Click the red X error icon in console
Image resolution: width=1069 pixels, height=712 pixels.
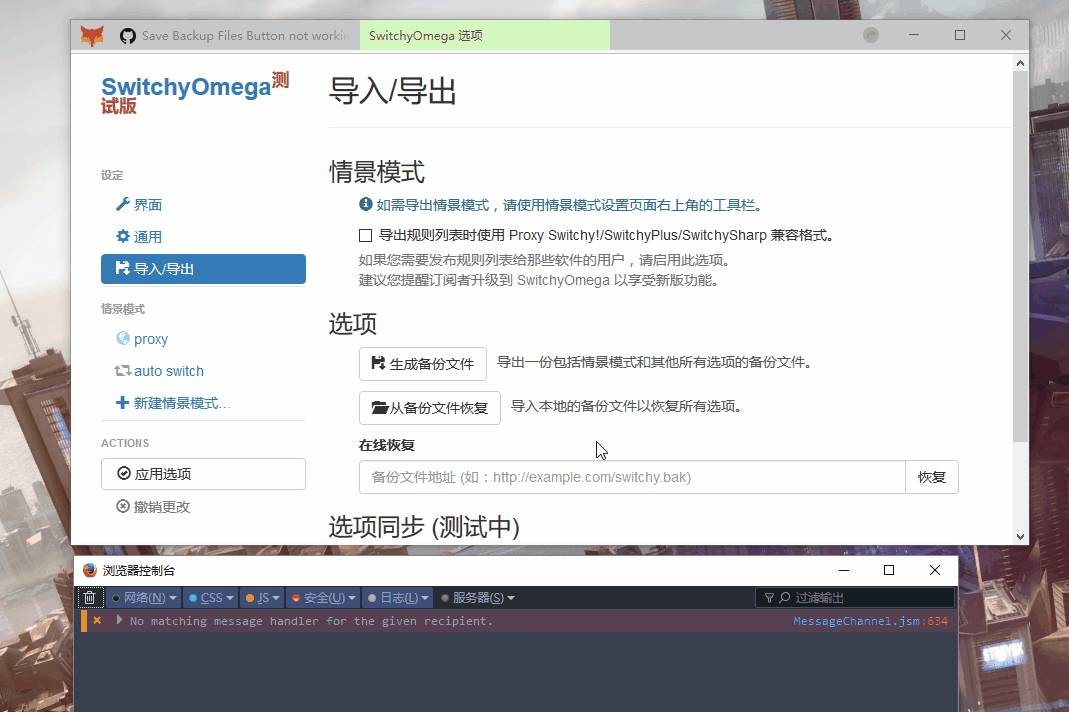(x=97, y=621)
